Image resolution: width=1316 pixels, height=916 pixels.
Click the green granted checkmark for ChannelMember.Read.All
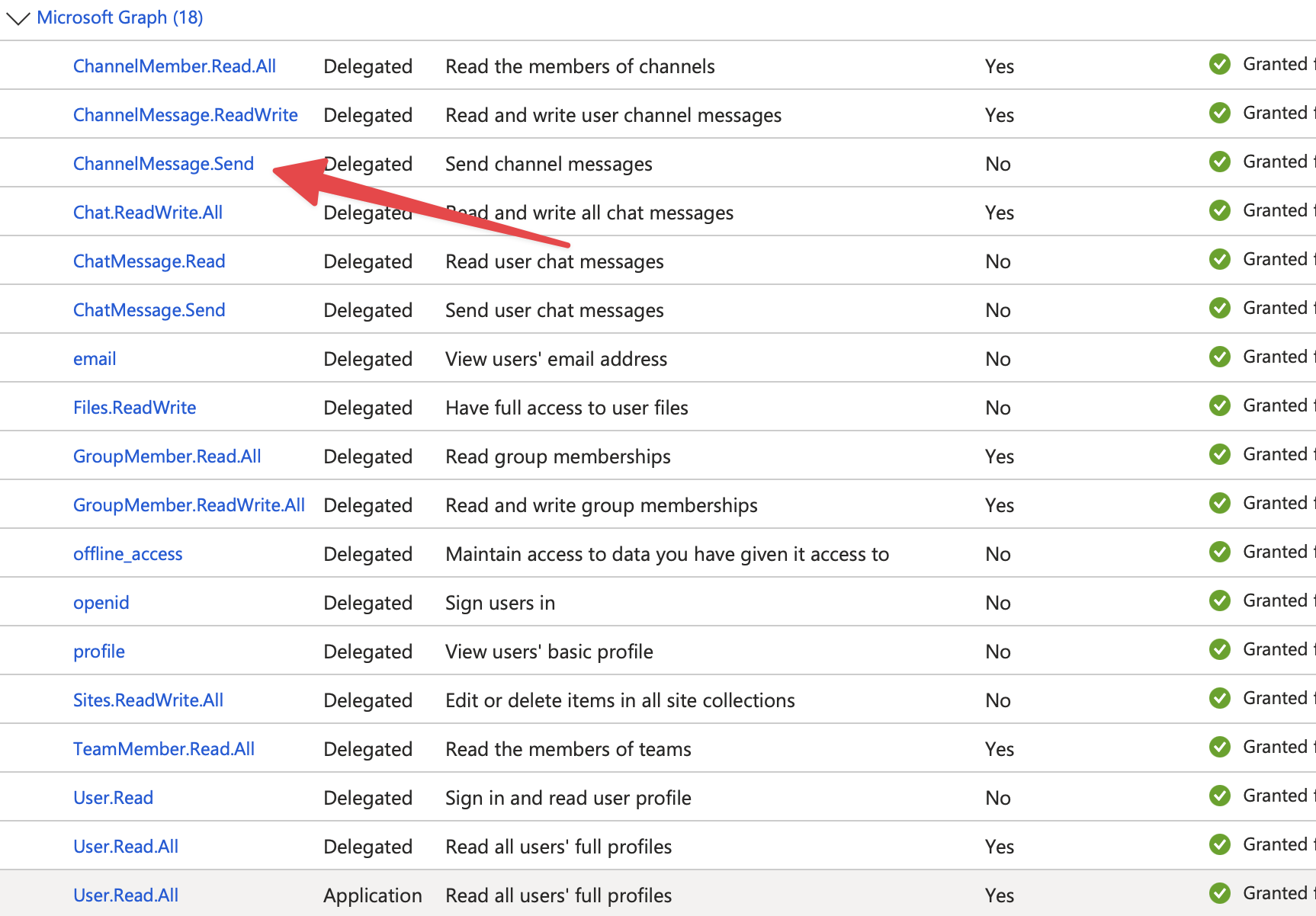coord(1220,64)
